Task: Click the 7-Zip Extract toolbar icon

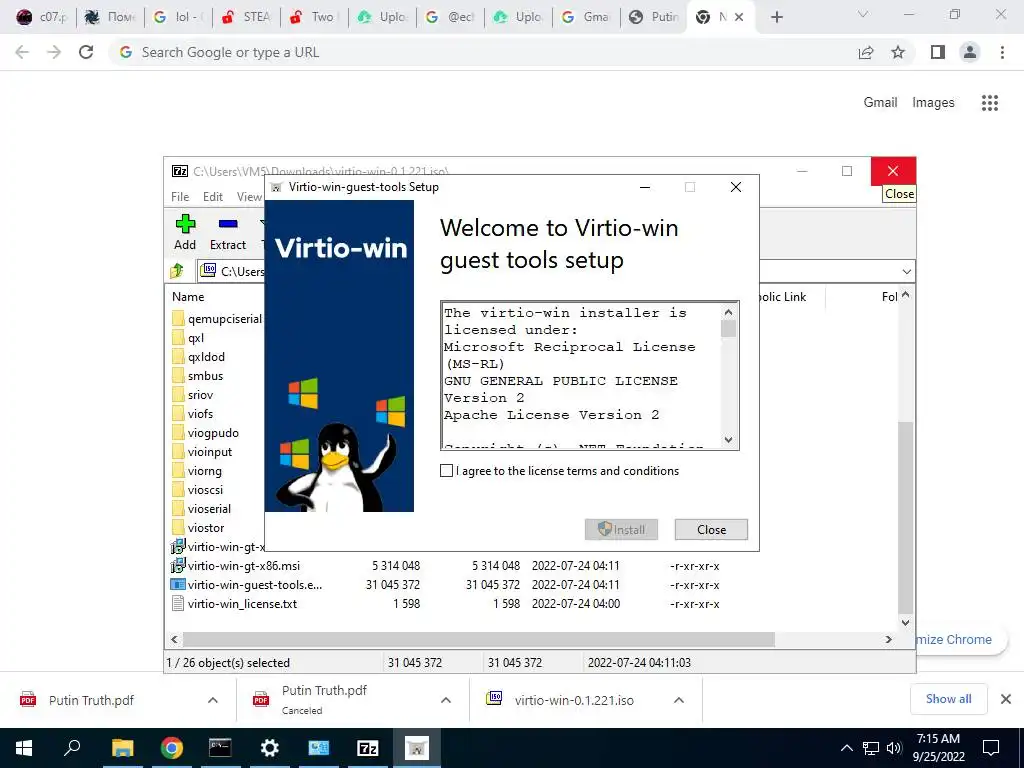Action: coord(228,232)
